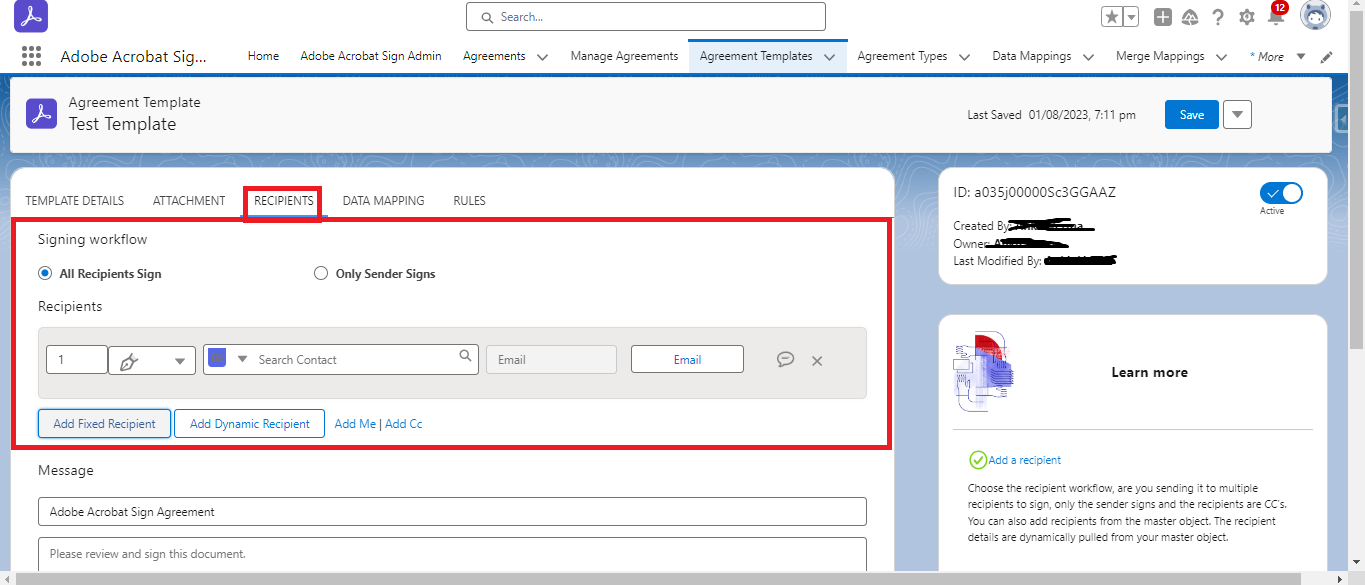This screenshot has height=585, width=1365.
Task: Go to the Home nav item
Action: 263,56
